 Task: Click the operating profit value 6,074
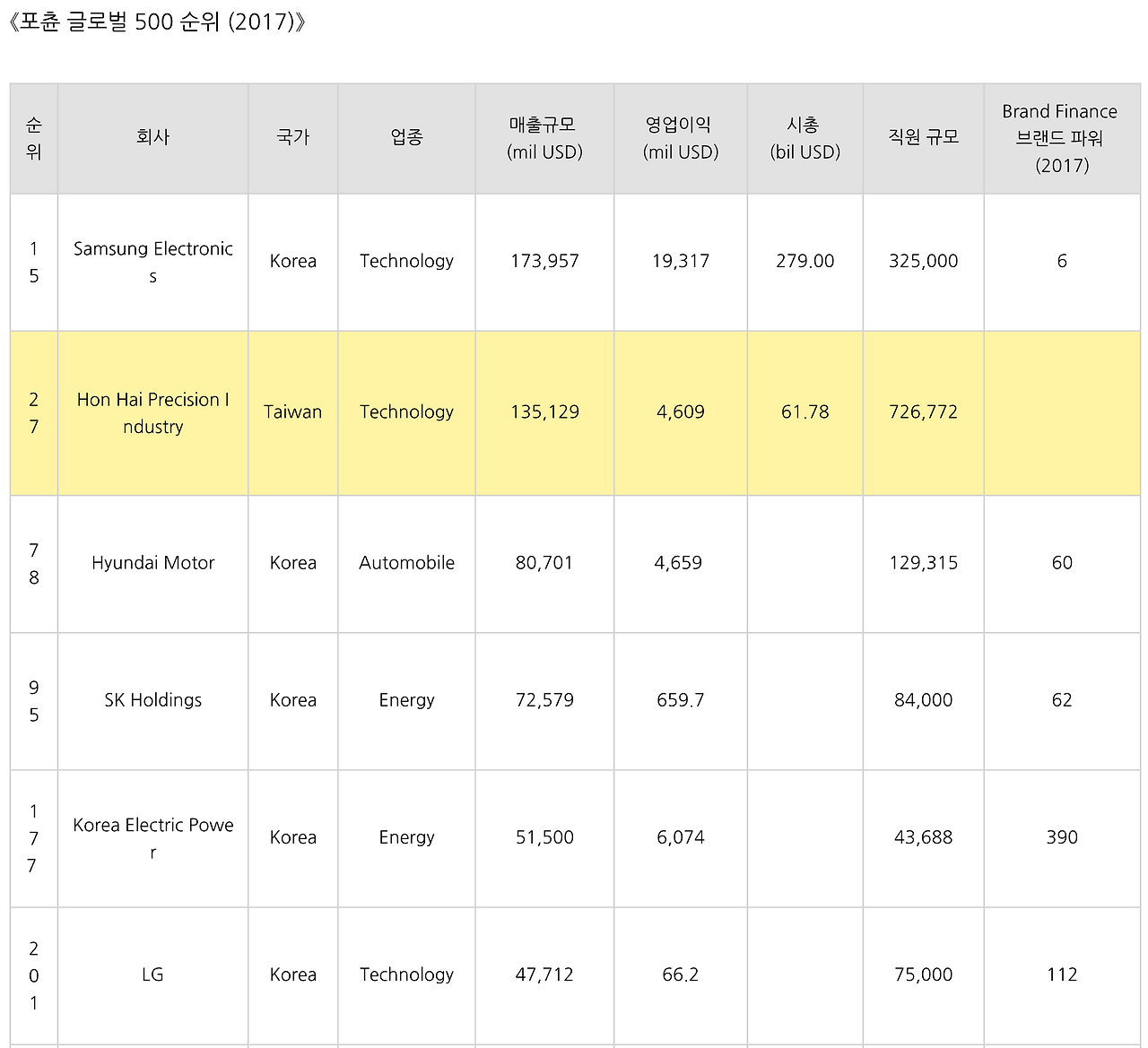click(x=681, y=837)
